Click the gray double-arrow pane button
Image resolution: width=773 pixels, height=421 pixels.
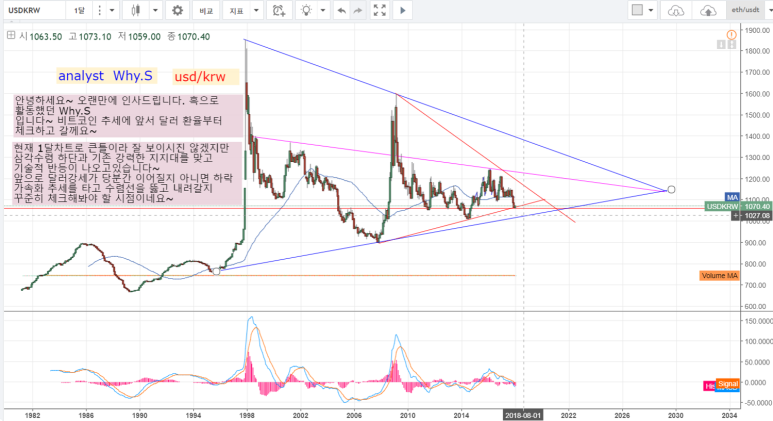pyautogui.click(x=732, y=45)
